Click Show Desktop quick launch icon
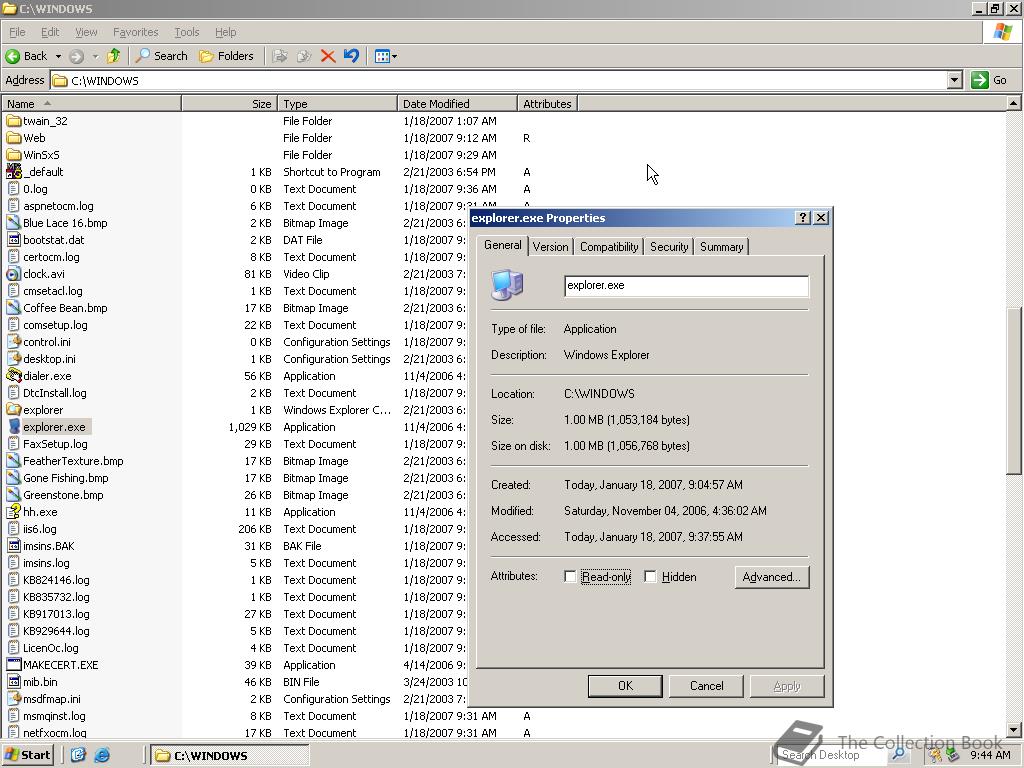The height and width of the screenshot is (768, 1024). click(78, 755)
